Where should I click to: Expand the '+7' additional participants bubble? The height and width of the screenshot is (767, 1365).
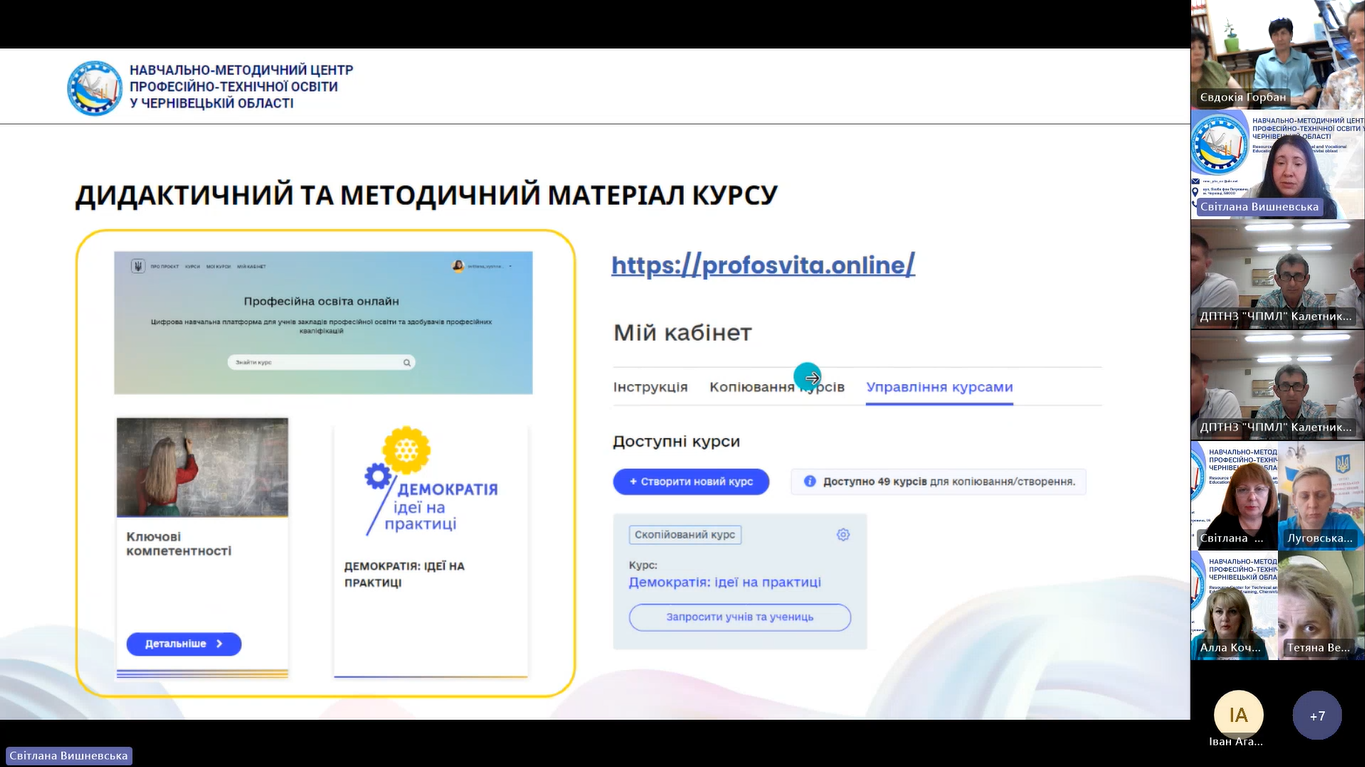[x=1316, y=715]
